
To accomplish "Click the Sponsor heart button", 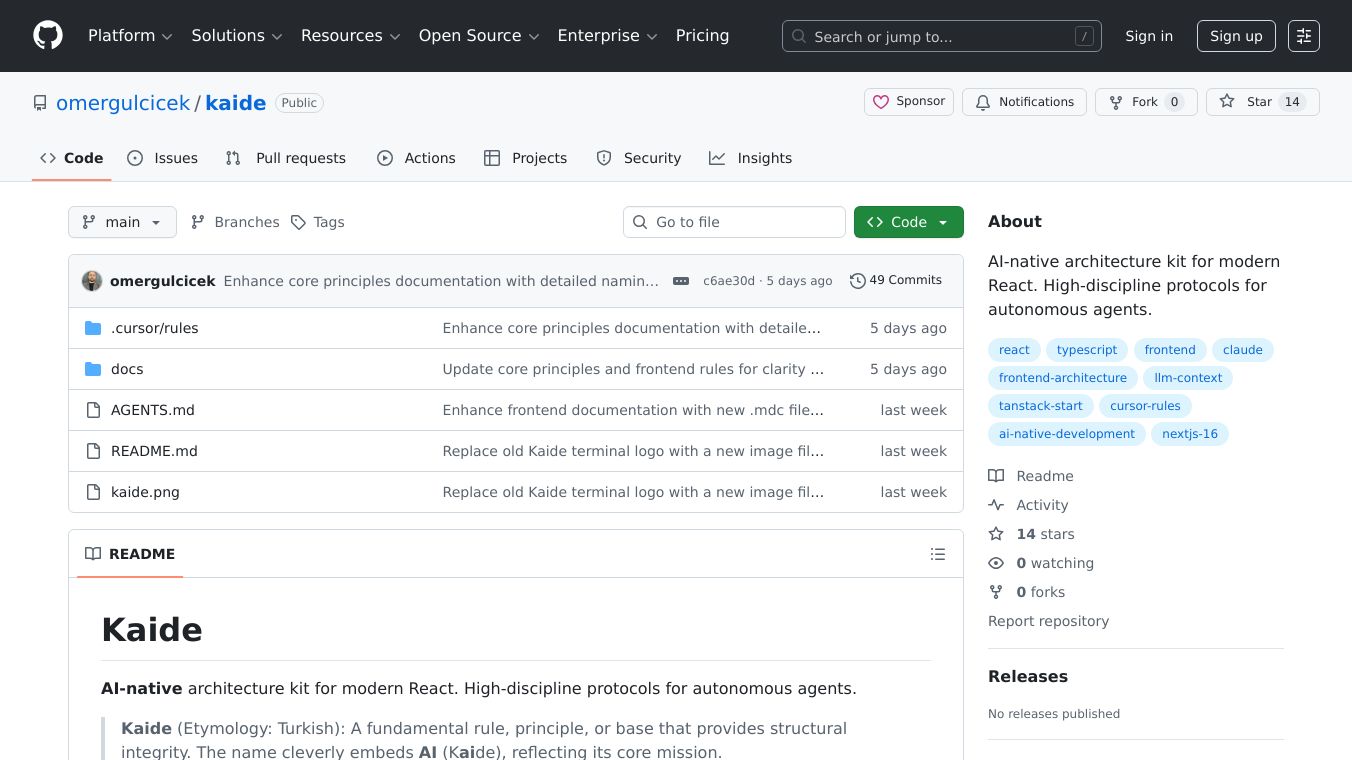I will [x=909, y=102].
